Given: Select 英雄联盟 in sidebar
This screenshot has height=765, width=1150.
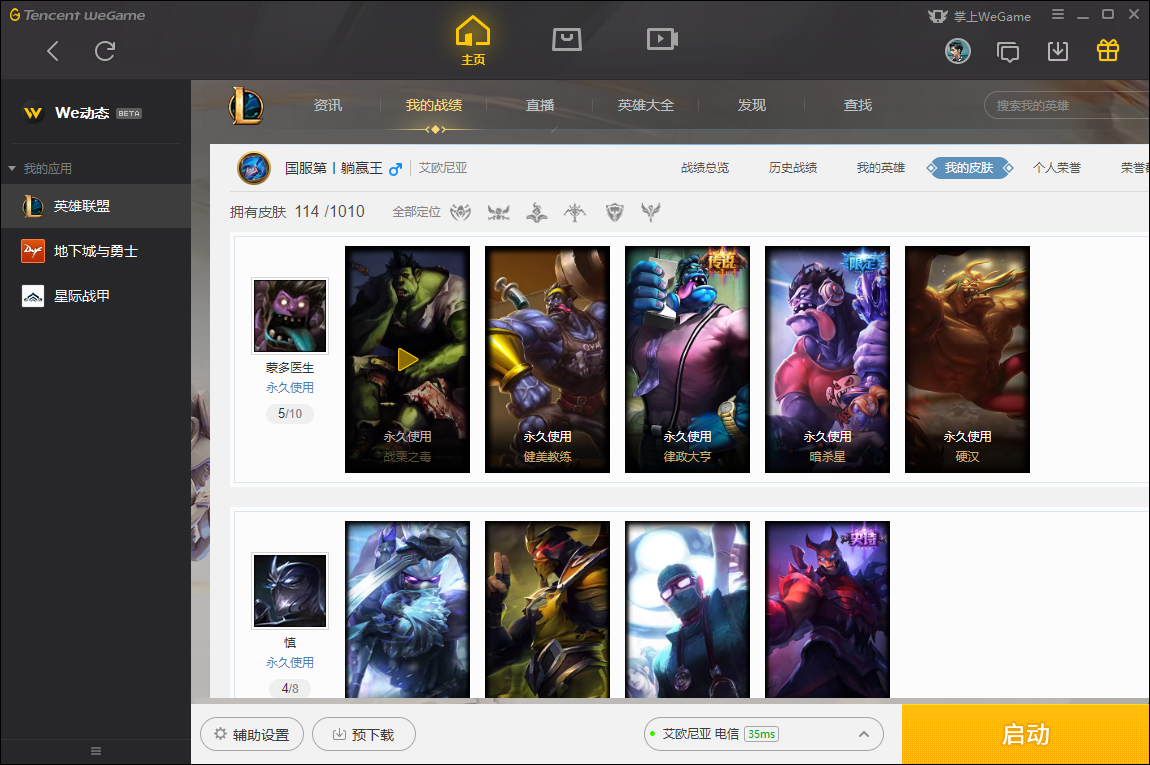Looking at the screenshot, I should [95, 206].
